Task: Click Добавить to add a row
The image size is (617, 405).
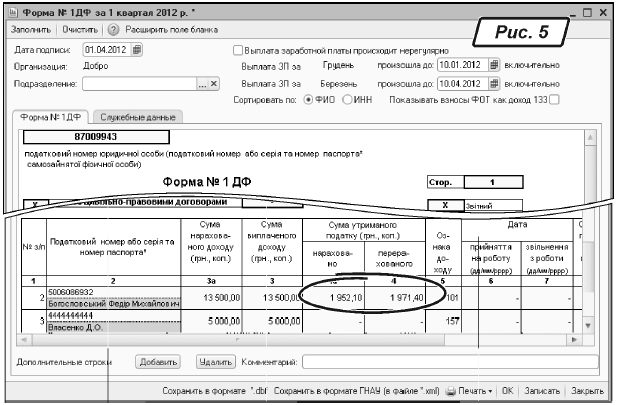Action: click(x=159, y=362)
